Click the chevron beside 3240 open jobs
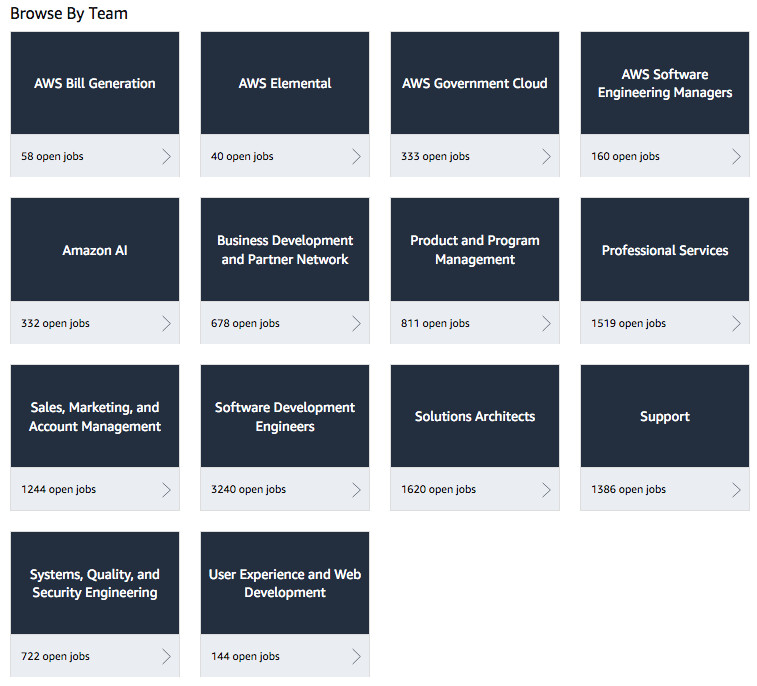 click(356, 490)
